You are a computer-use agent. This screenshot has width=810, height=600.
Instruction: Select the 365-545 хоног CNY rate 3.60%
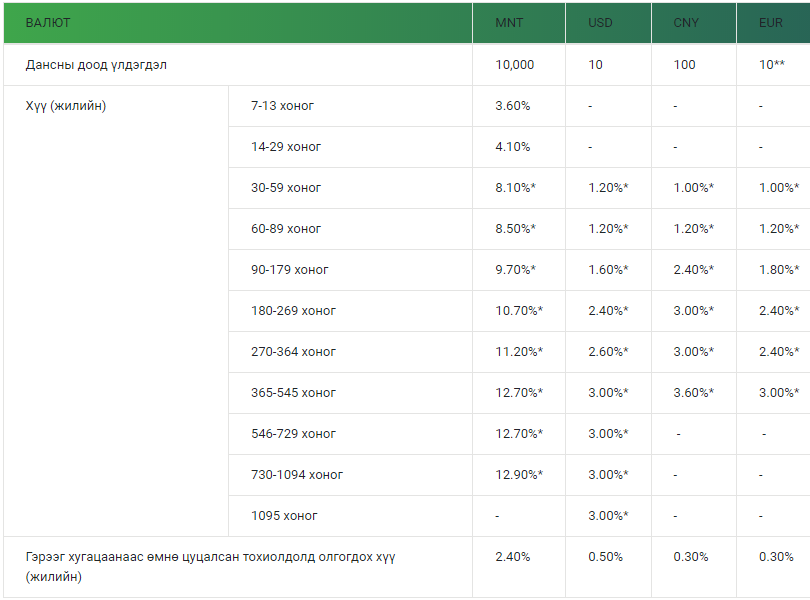693,393
